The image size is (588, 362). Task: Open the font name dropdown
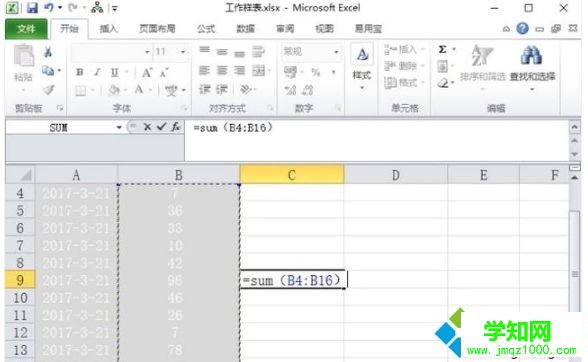pos(147,52)
